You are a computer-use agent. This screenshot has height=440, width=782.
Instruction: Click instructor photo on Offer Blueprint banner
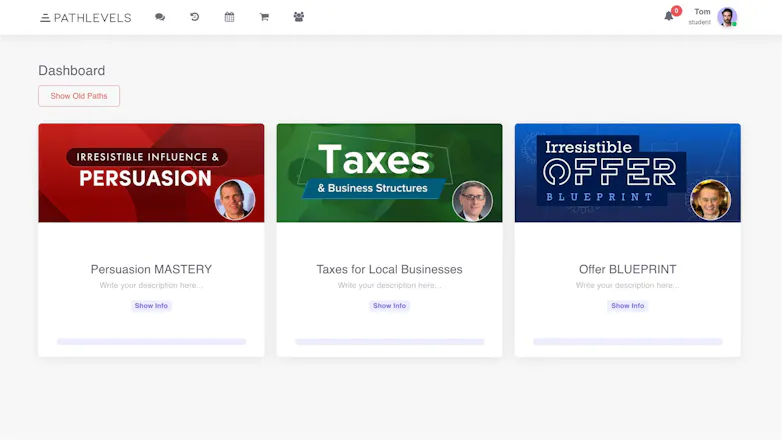coord(710,200)
